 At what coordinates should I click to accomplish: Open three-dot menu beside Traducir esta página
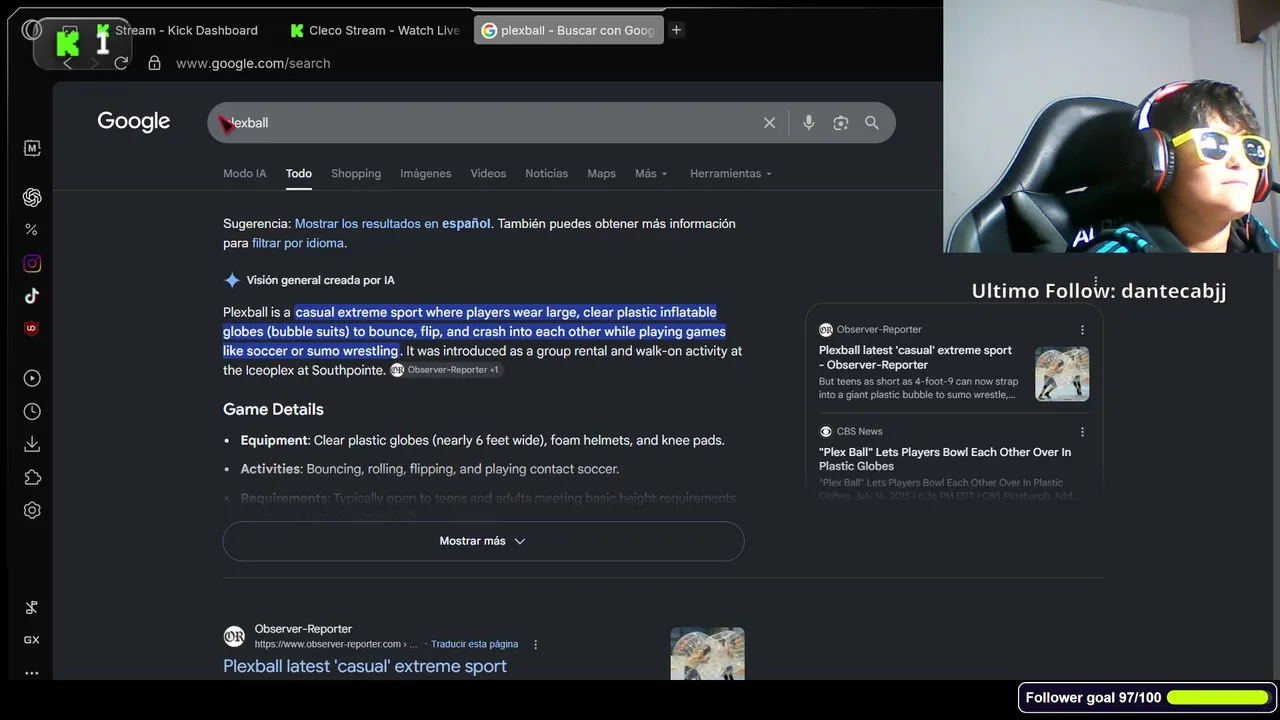pyautogui.click(x=536, y=645)
